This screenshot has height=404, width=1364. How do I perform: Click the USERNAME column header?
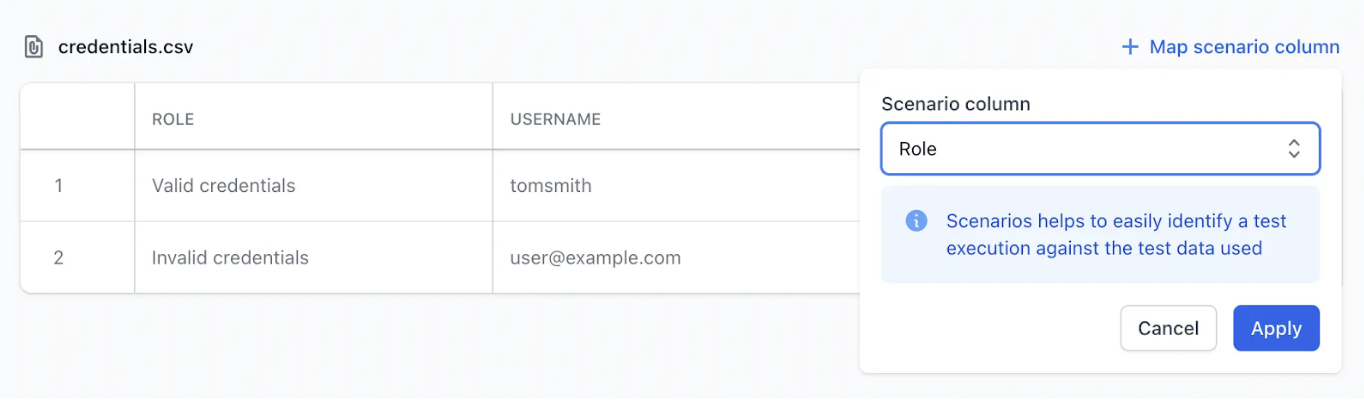point(555,119)
